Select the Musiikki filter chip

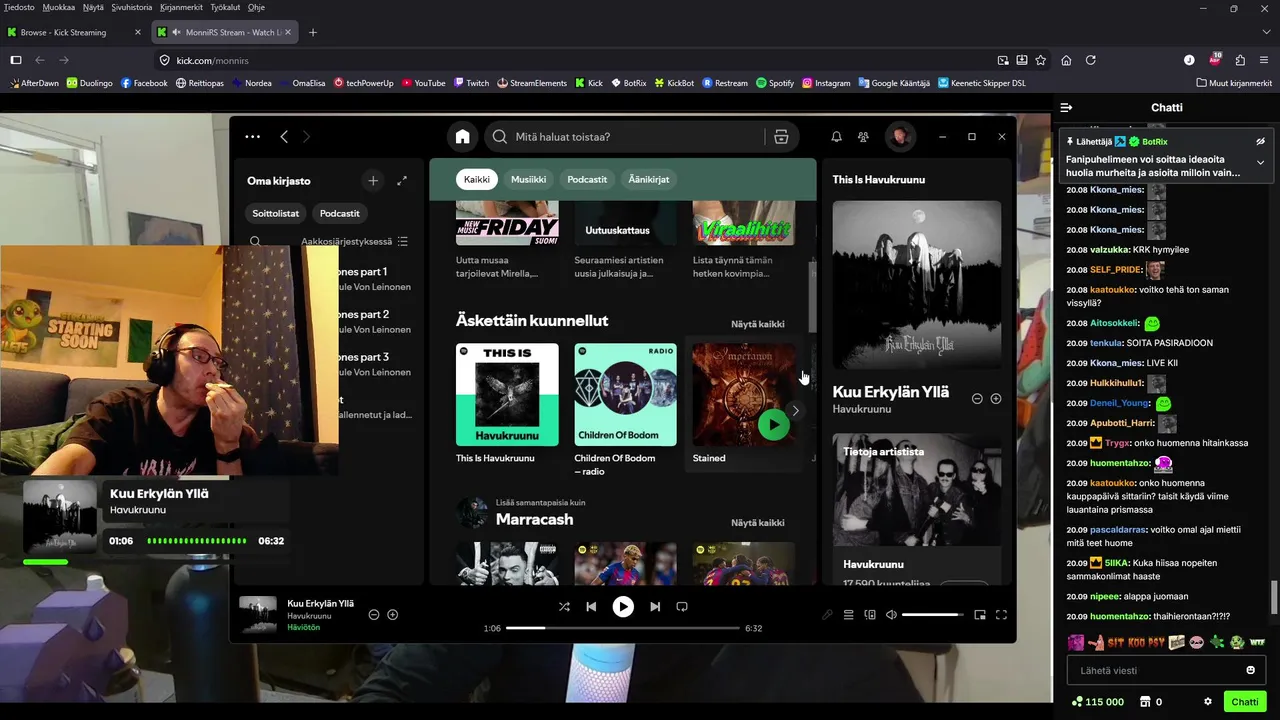[528, 179]
